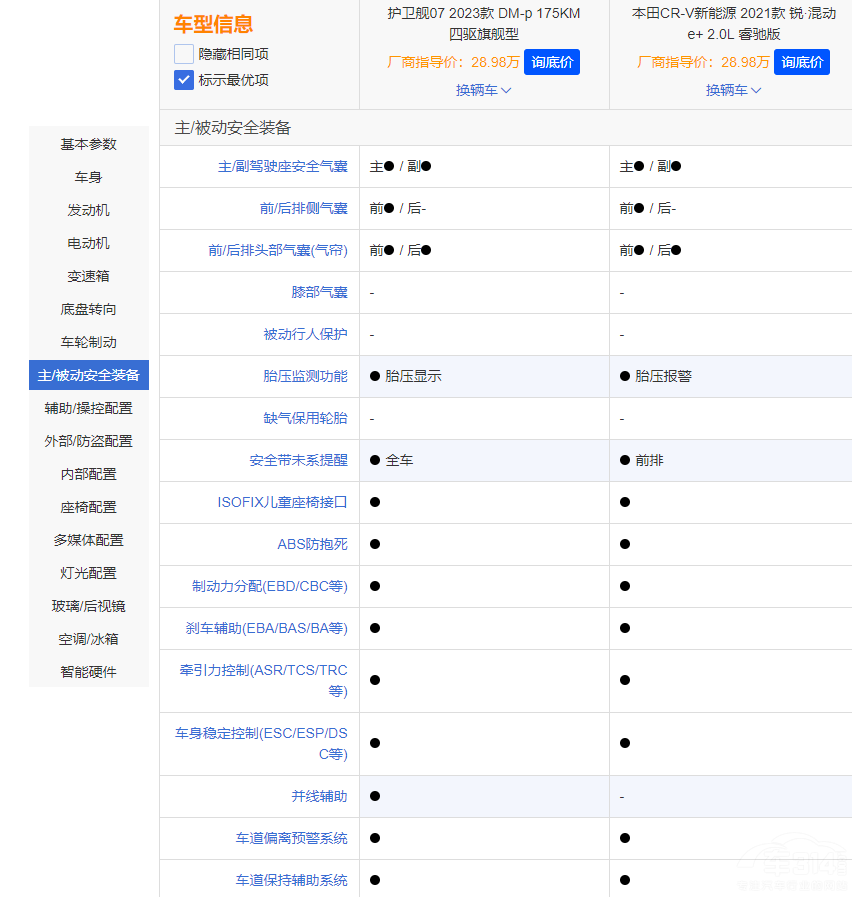This screenshot has width=852, height=897.
Task: Click 询底价 button for 护卫舰07
Action: (552, 62)
